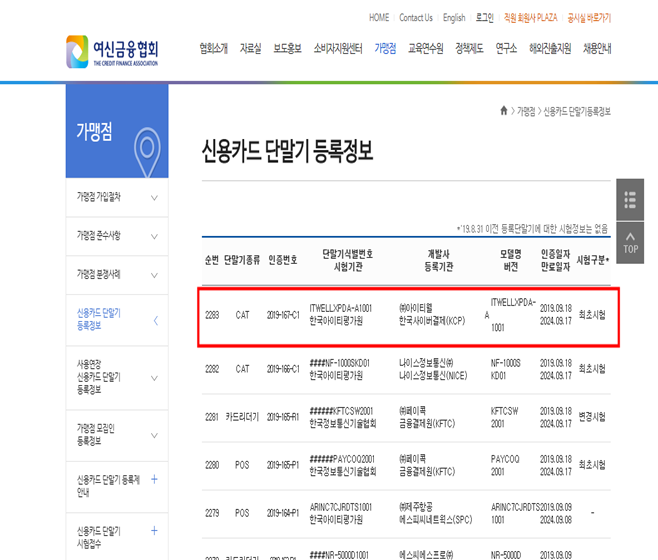This screenshot has width=658, height=560.
Task: Click #####PAYCOQ2001 terminal ID
Action: pyautogui.click(x=342, y=459)
